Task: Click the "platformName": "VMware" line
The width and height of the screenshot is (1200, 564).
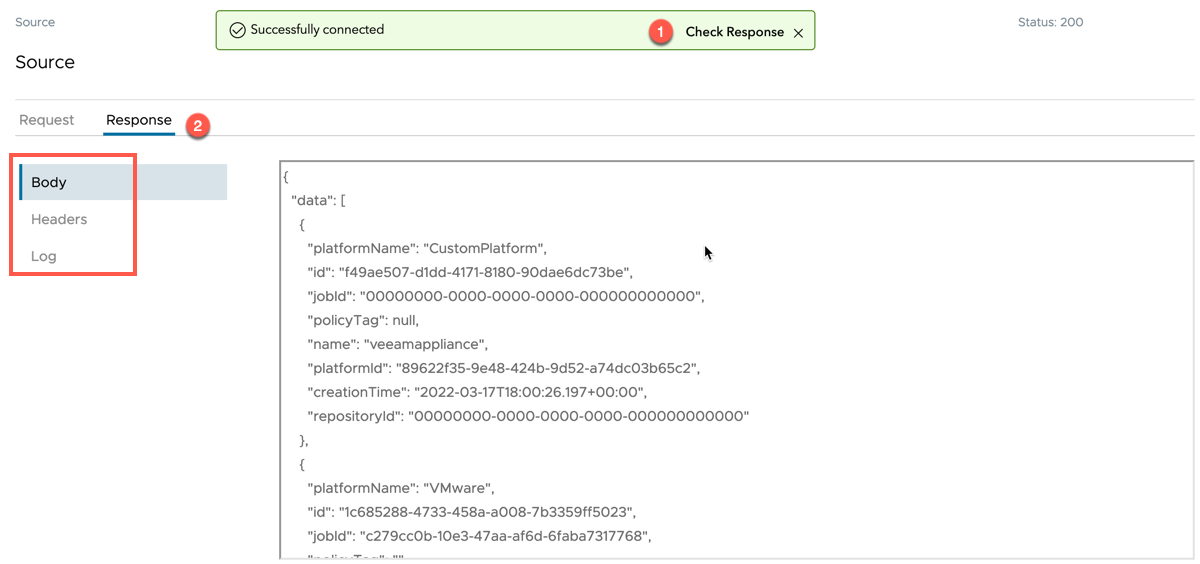Action: pyautogui.click(x=401, y=488)
